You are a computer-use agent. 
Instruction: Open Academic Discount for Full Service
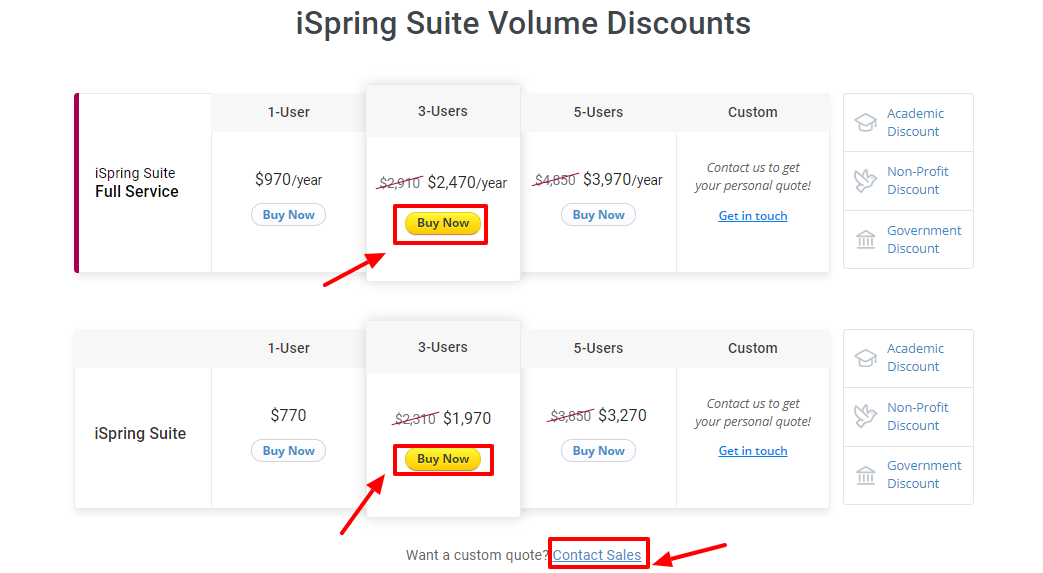click(915, 122)
